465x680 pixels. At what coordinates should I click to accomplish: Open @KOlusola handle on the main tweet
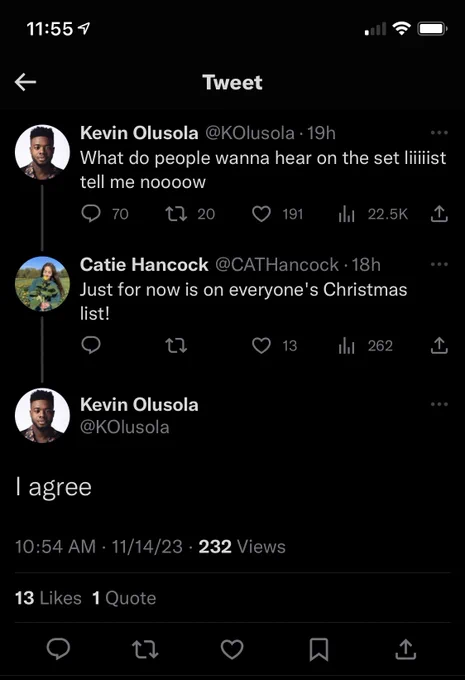tap(124, 427)
